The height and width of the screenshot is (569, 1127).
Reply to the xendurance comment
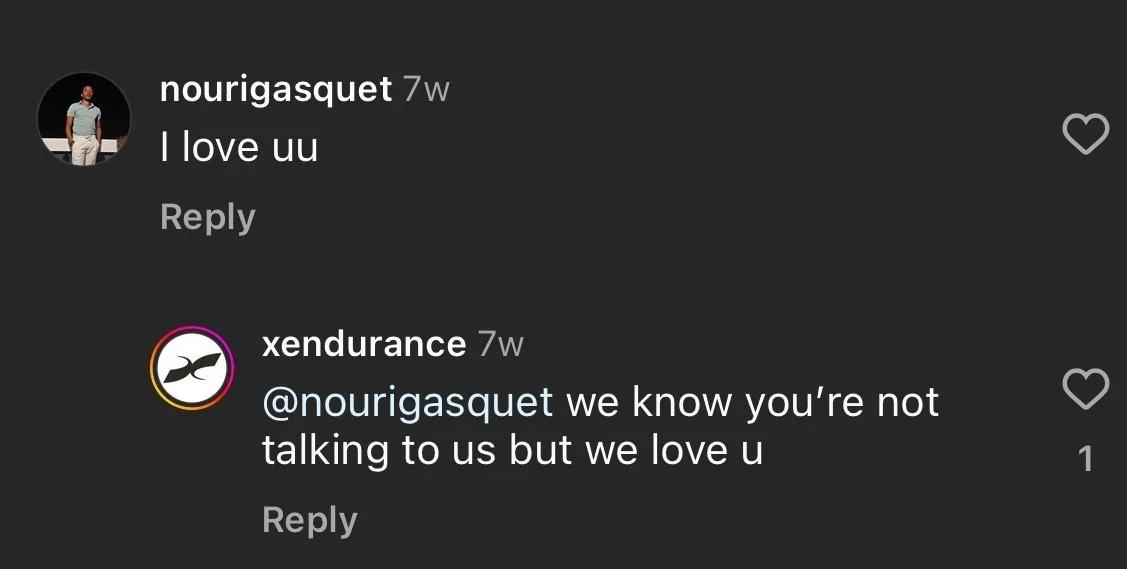(x=310, y=521)
